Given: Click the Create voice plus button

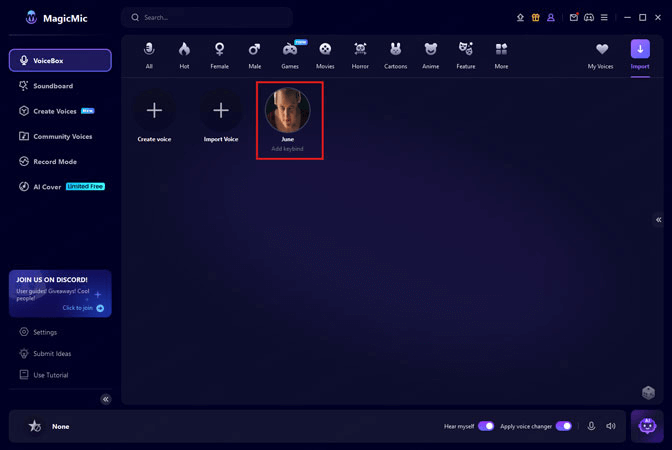Looking at the screenshot, I should [x=154, y=111].
